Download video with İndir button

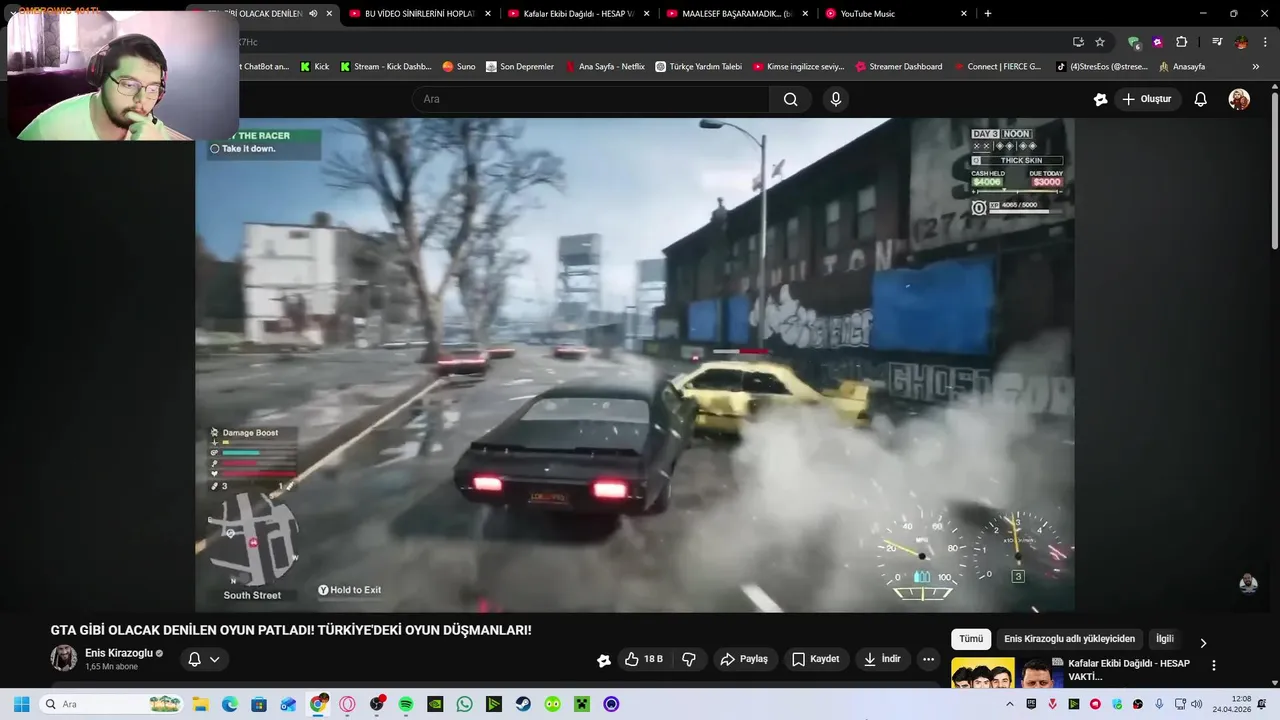pos(883,659)
